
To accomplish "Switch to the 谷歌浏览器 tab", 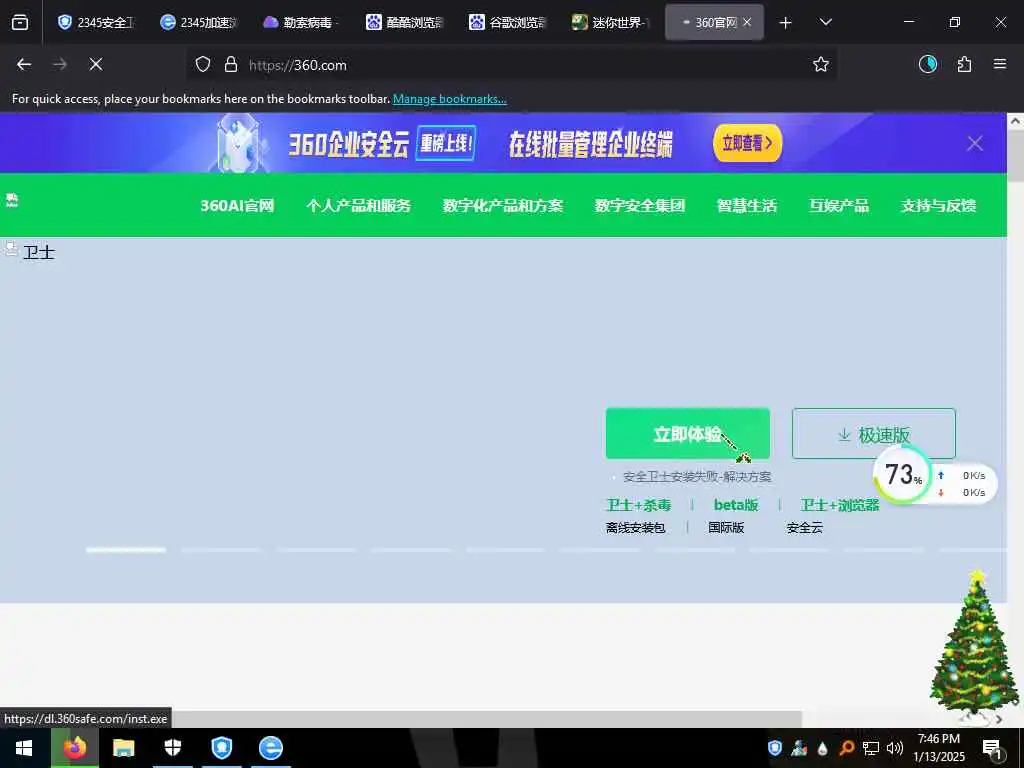I will pyautogui.click(x=509, y=22).
